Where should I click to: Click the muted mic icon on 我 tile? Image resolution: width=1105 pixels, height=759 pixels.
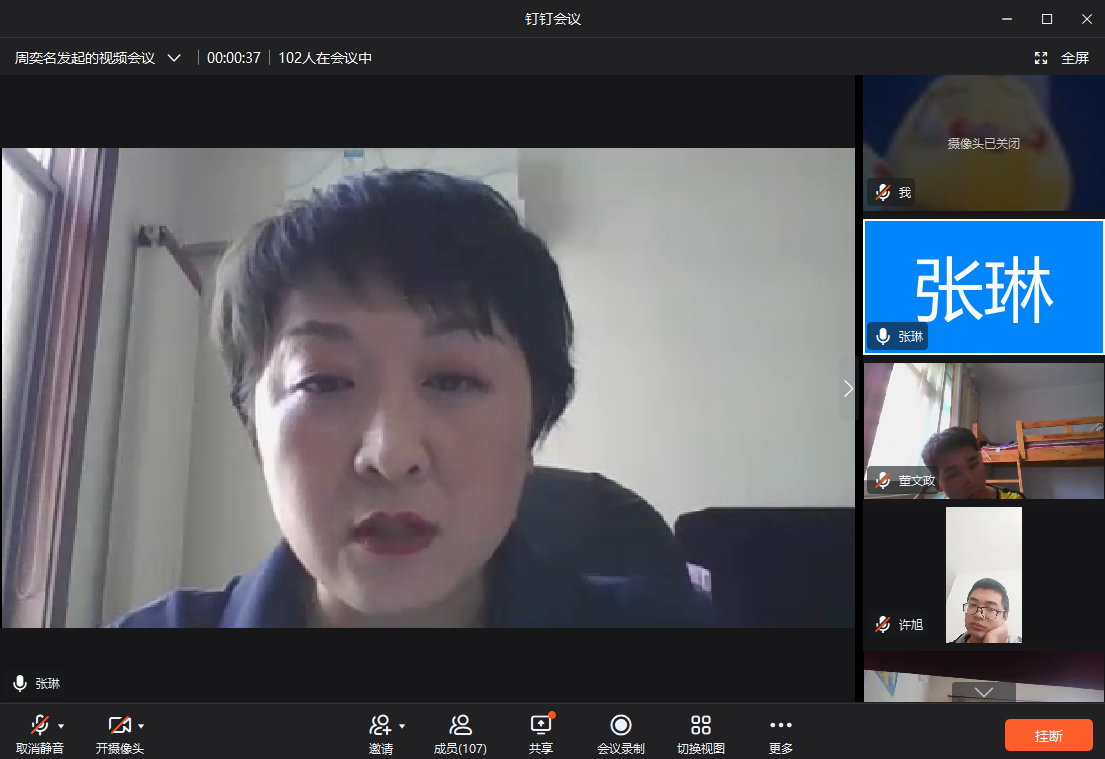(x=883, y=192)
